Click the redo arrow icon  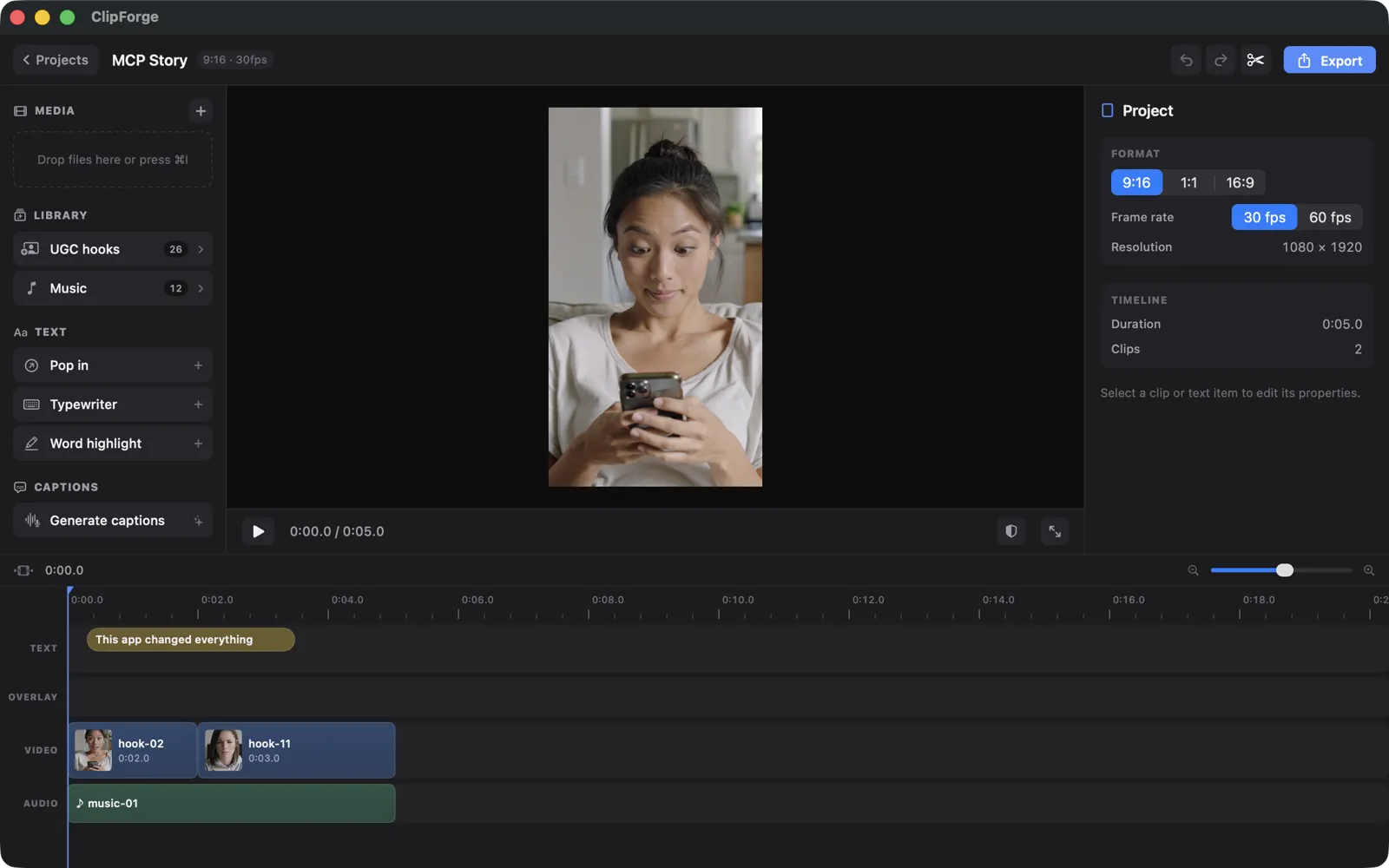tap(1221, 60)
